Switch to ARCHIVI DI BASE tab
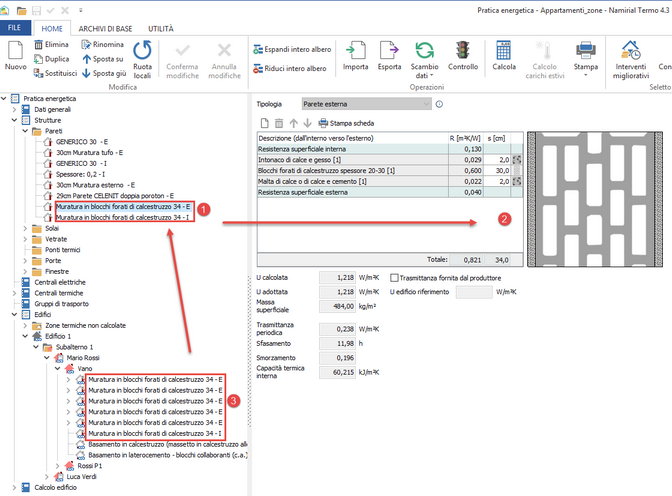The height and width of the screenshot is (496, 672). [105, 29]
